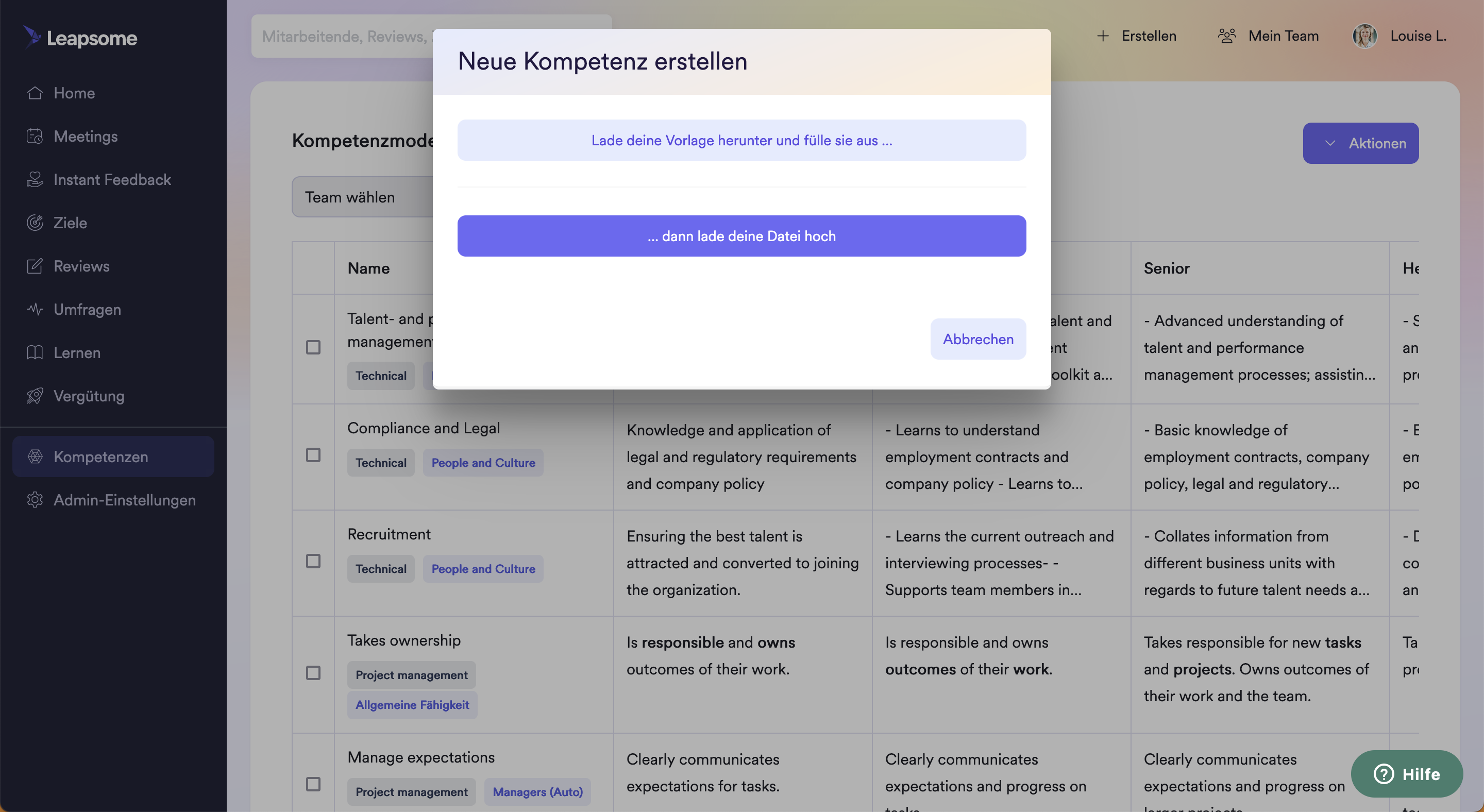This screenshot has width=1484, height=812.
Task: Click the Abbrechen button
Action: pos(977,339)
